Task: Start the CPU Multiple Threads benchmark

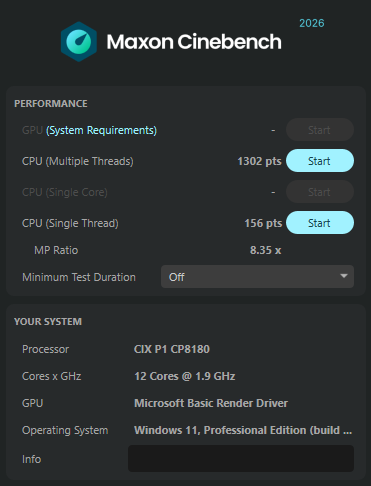Action: coord(320,161)
